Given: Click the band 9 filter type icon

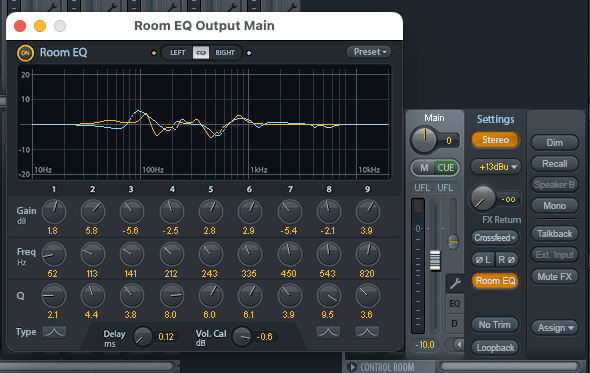Looking at the screenshot, I should click(367, 332).
